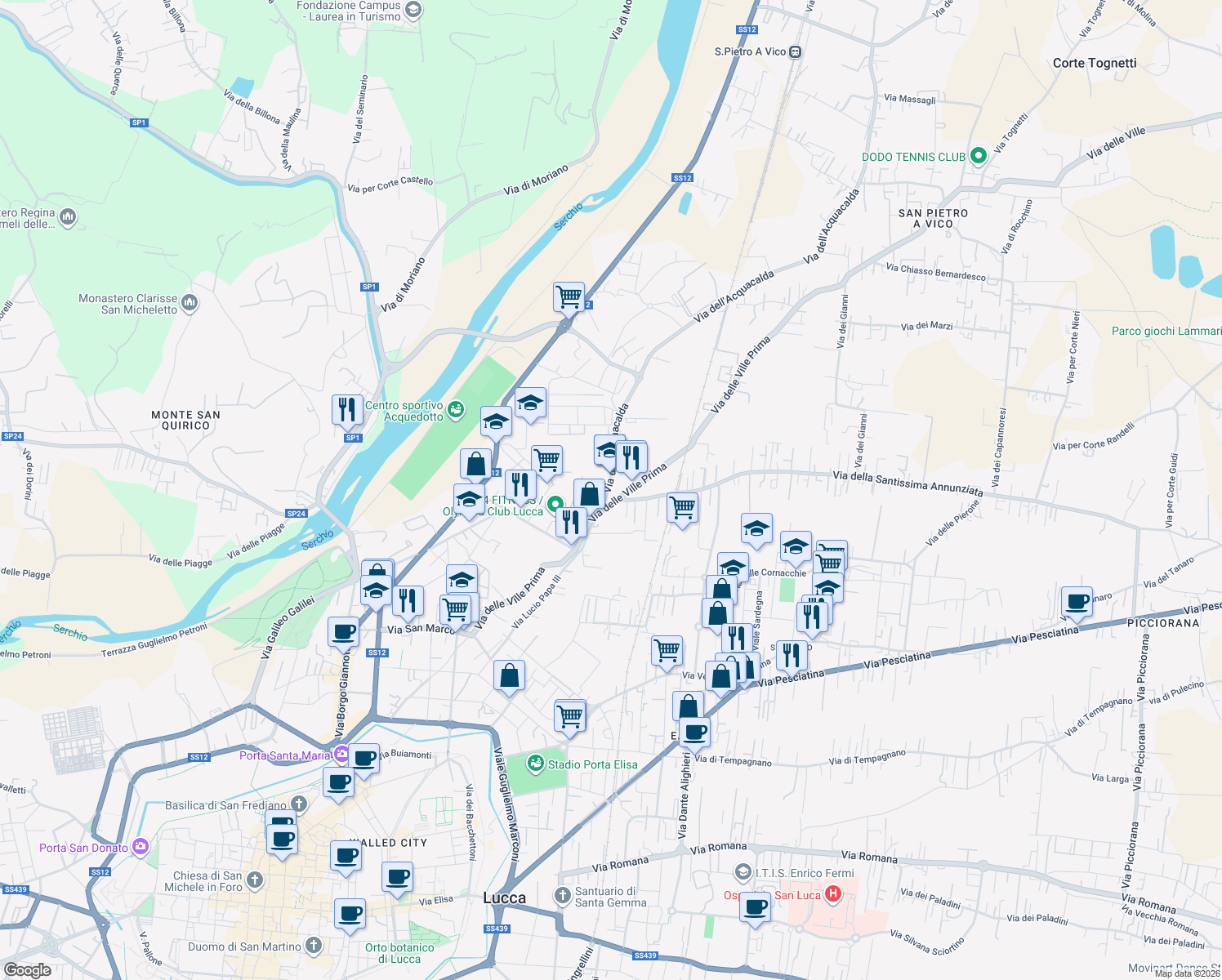Click the shopping bag pin near Stadio Porta Elisa
Screen dimensions: 1222x980
click(x=509, y=676)
